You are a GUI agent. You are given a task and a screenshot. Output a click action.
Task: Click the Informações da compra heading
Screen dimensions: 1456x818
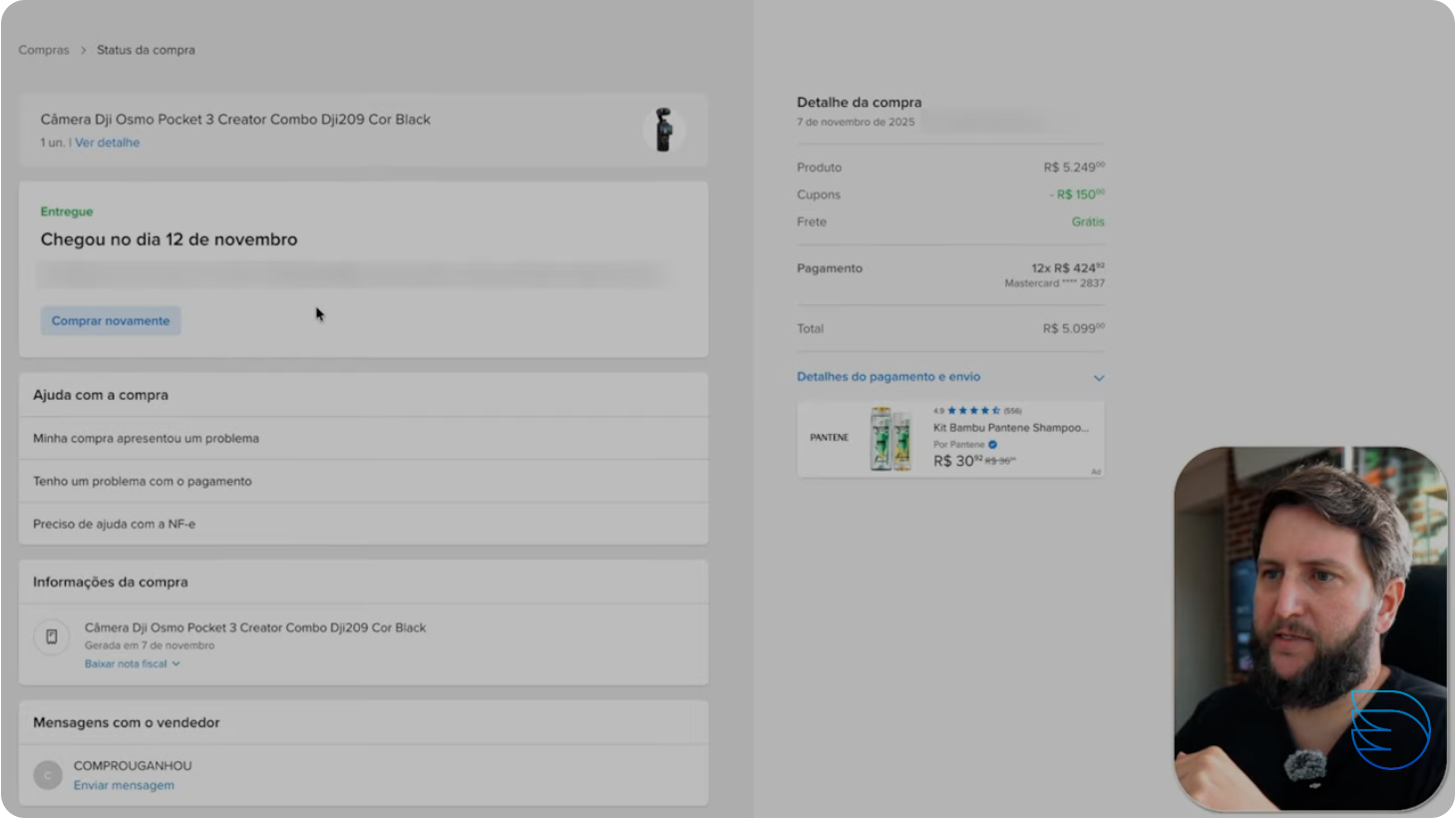[111, 582]
